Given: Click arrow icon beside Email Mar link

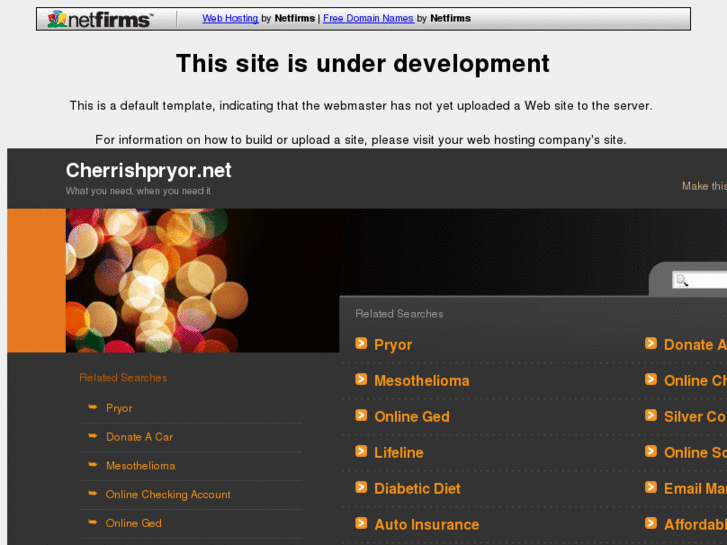Looking at the screenshot, I should [651, 487].
